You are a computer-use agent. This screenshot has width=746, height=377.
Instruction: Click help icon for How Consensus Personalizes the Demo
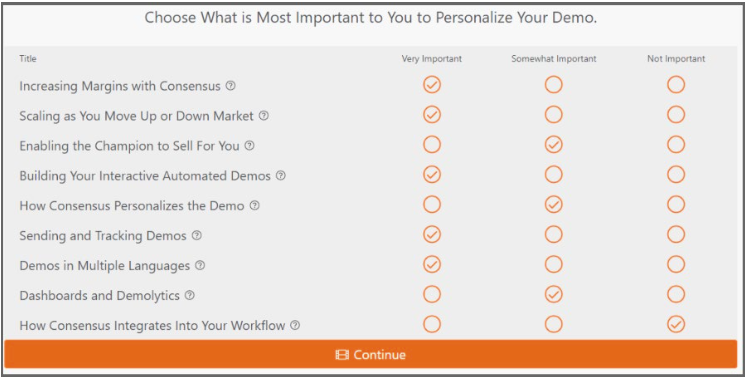255,206
